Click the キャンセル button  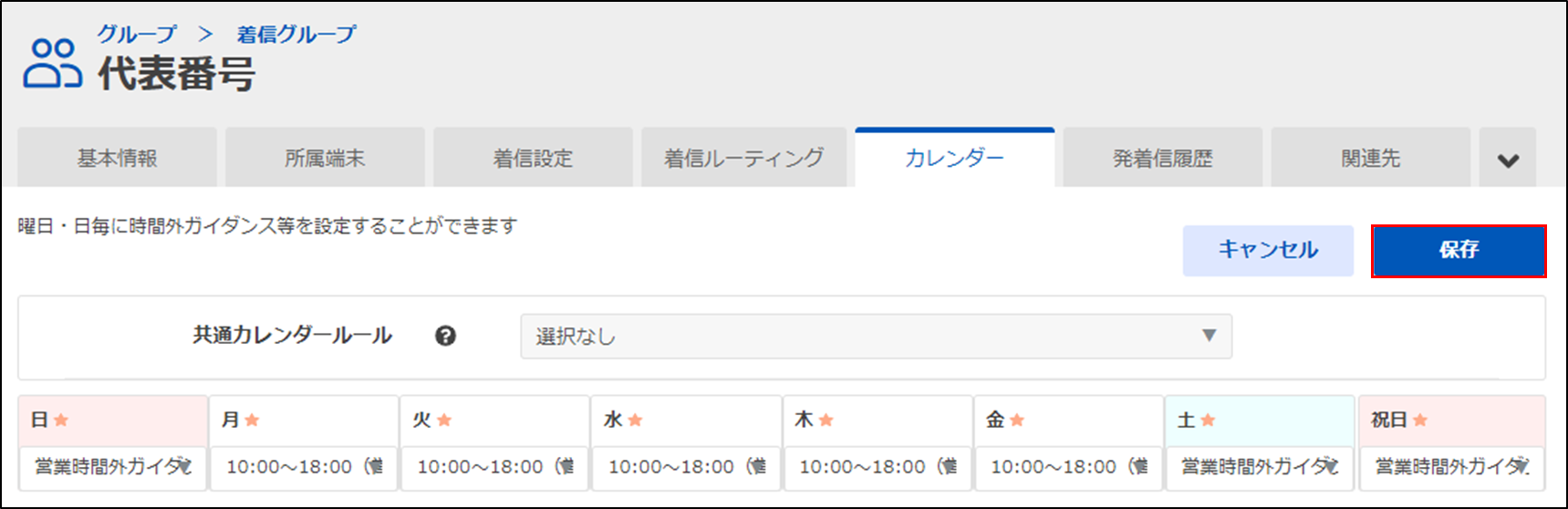[1268, 250]
